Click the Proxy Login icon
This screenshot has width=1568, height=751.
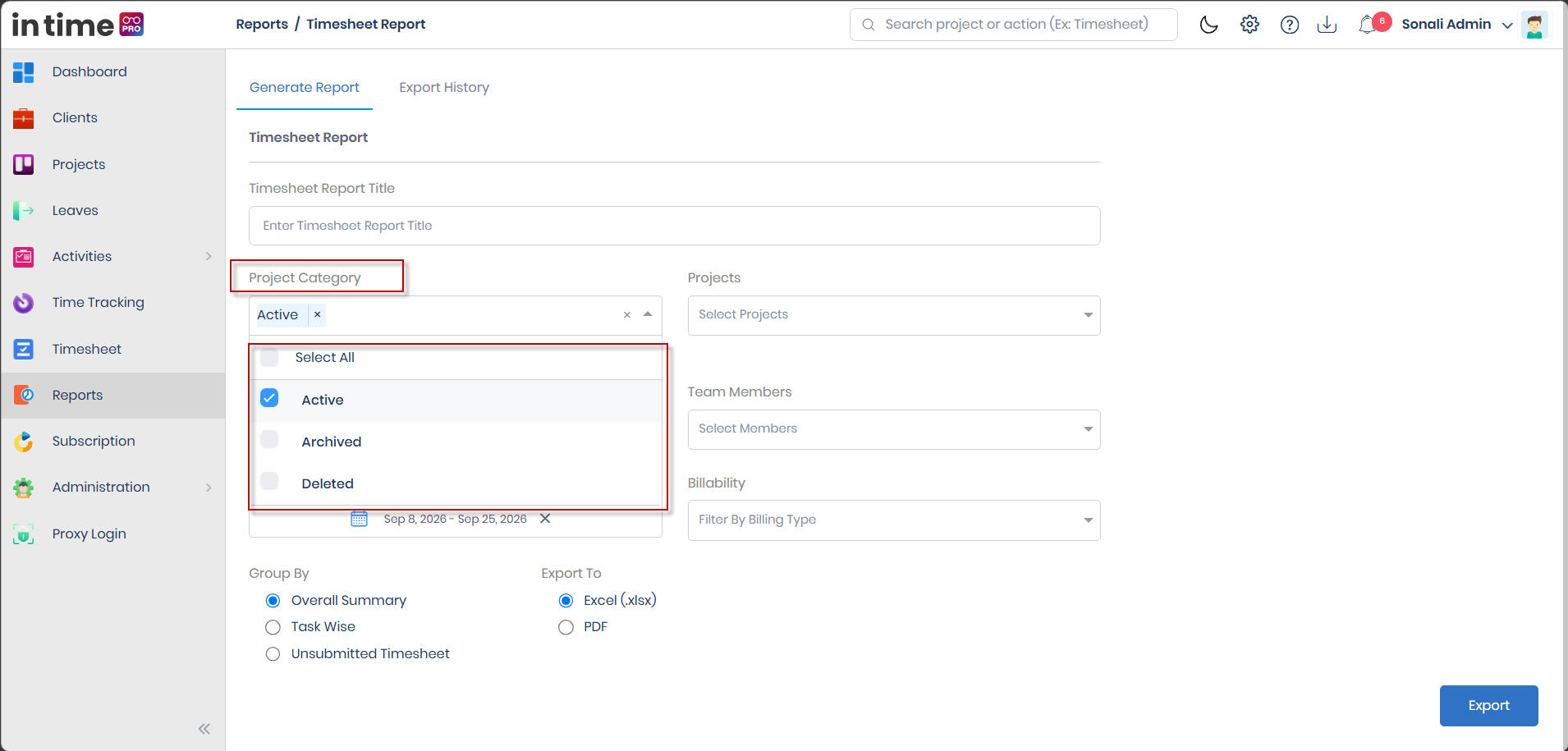tap(24, 534)
